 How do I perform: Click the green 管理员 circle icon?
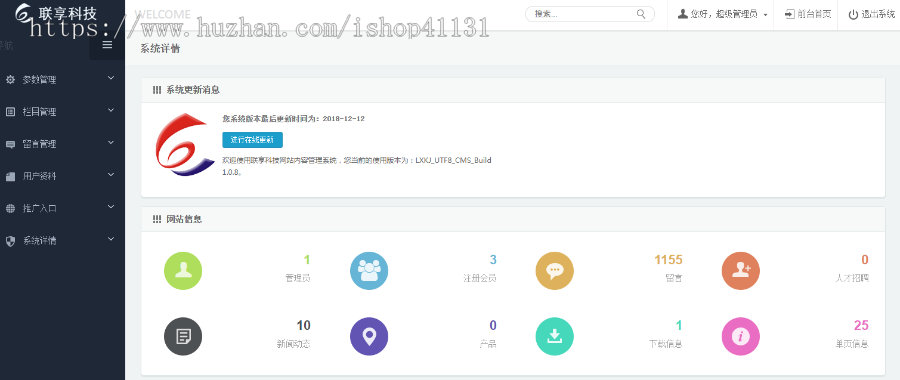point(183,271)
